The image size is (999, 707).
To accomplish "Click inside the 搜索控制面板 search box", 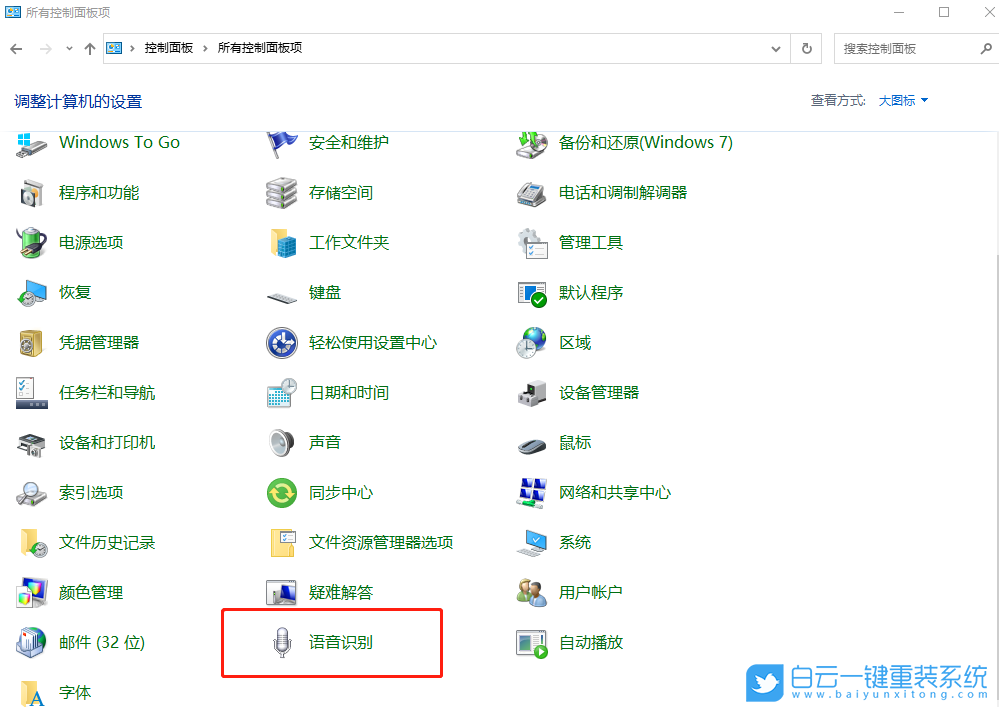I will coord(910,47).
